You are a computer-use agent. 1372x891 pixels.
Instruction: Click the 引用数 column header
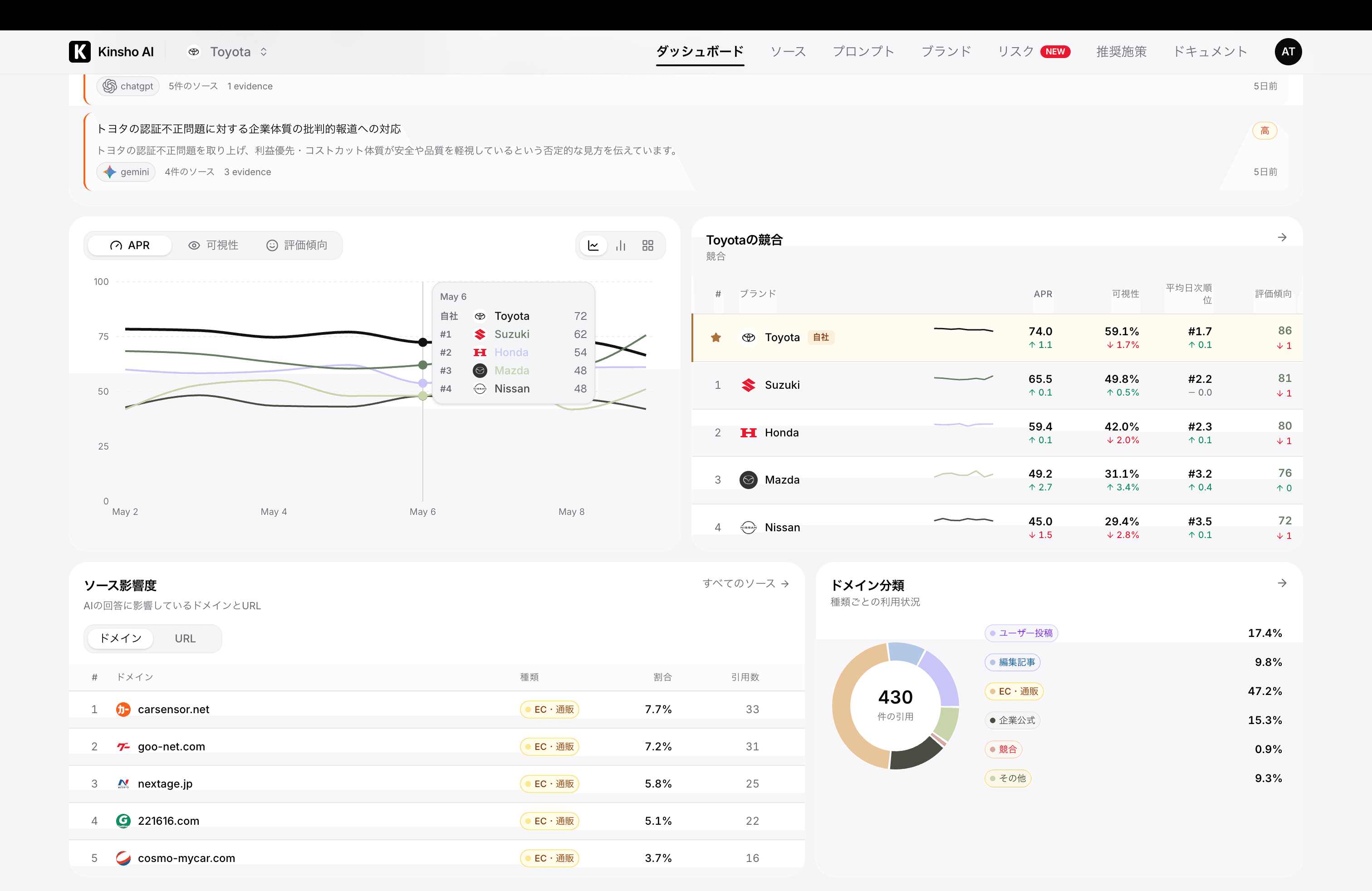pyautogui.click(x=745, y=677)
